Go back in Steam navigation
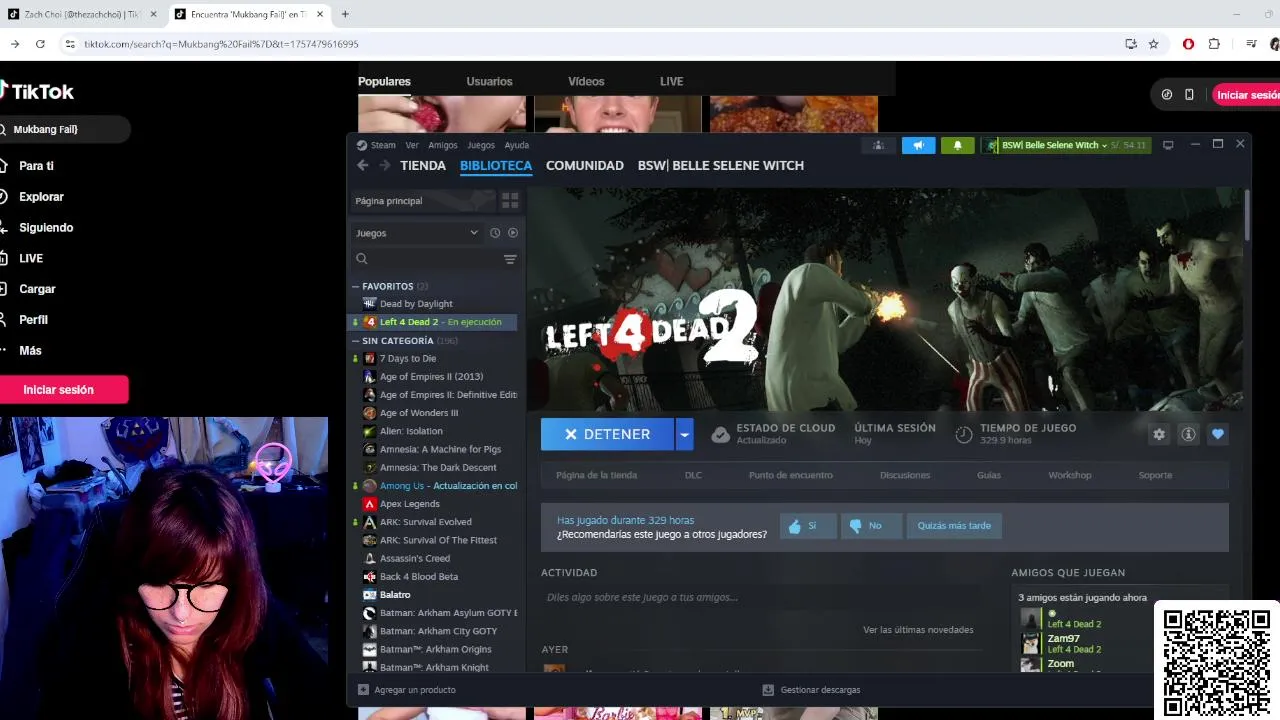This screenshot has height=720, width=1280. click(x=363, y=166)
